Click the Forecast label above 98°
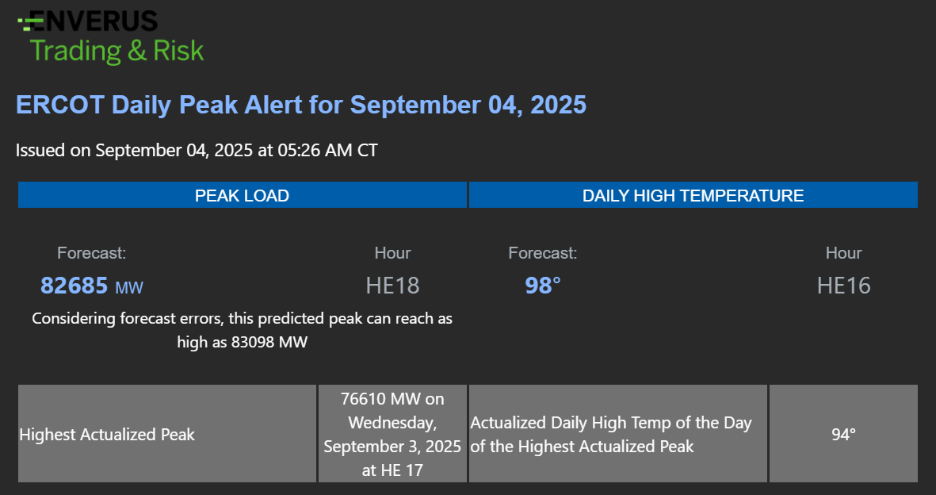The width and height of the screenshot is (936, 495). pyautogui.click(x=542, y=253)
